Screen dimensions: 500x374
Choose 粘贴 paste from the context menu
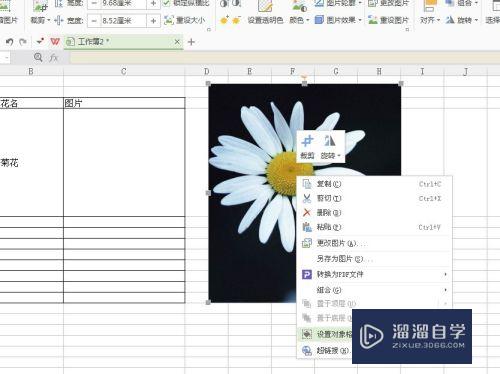point(374,227)
